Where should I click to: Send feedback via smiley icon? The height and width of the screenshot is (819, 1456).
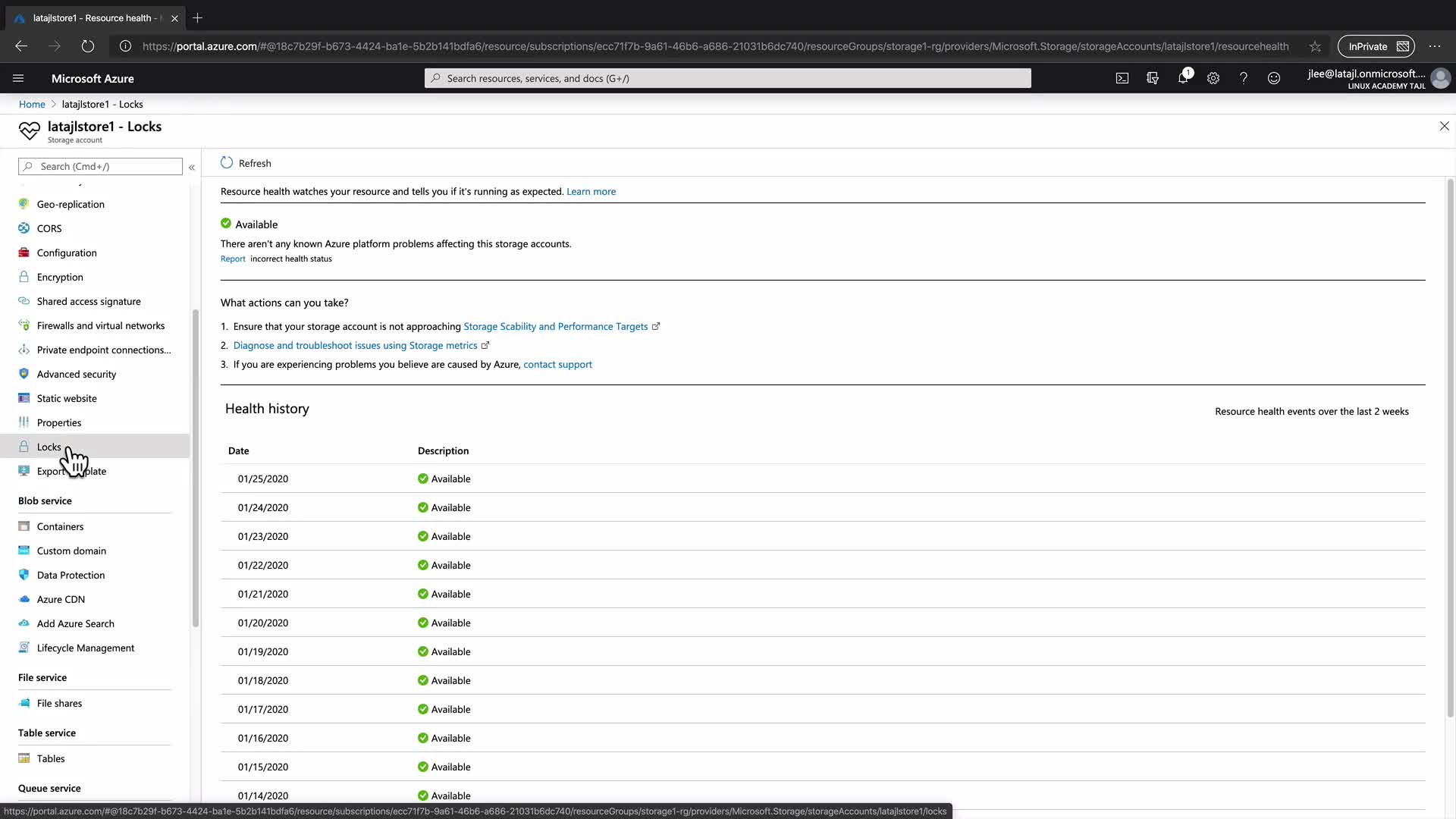coord(1274,78)
